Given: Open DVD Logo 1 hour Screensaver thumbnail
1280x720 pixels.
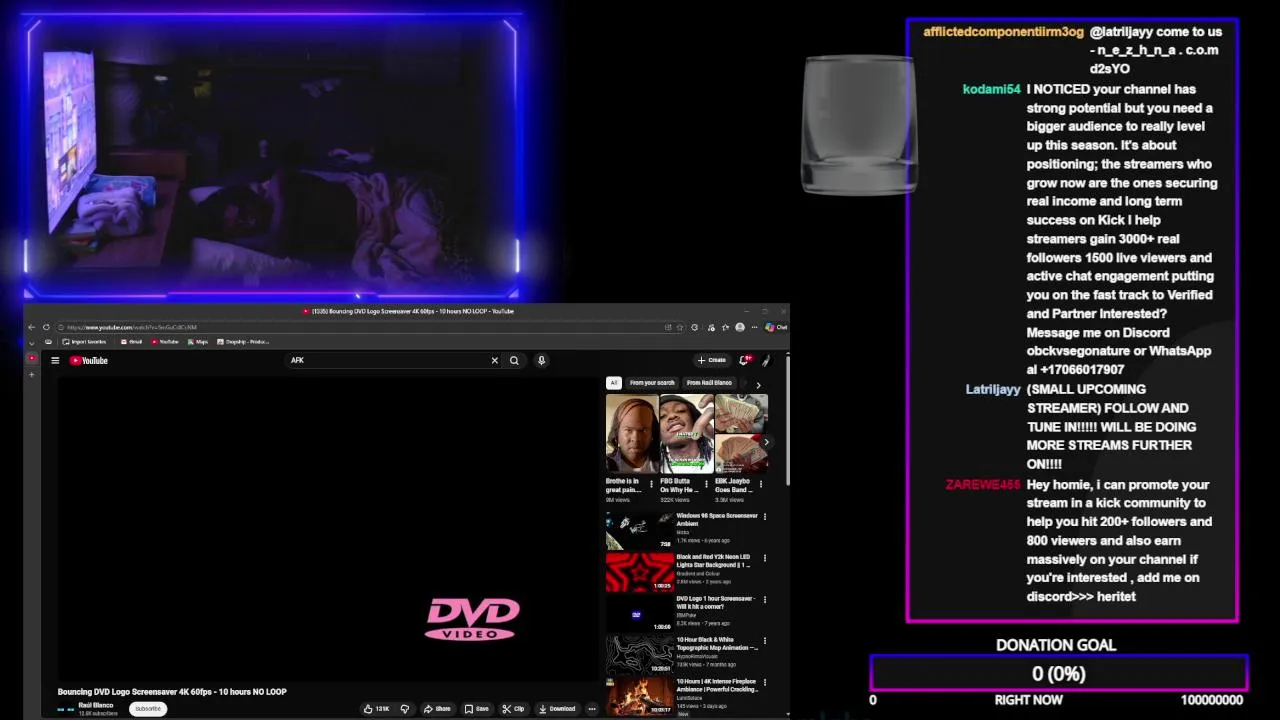Looking at the screenshot, I should 640,613.
